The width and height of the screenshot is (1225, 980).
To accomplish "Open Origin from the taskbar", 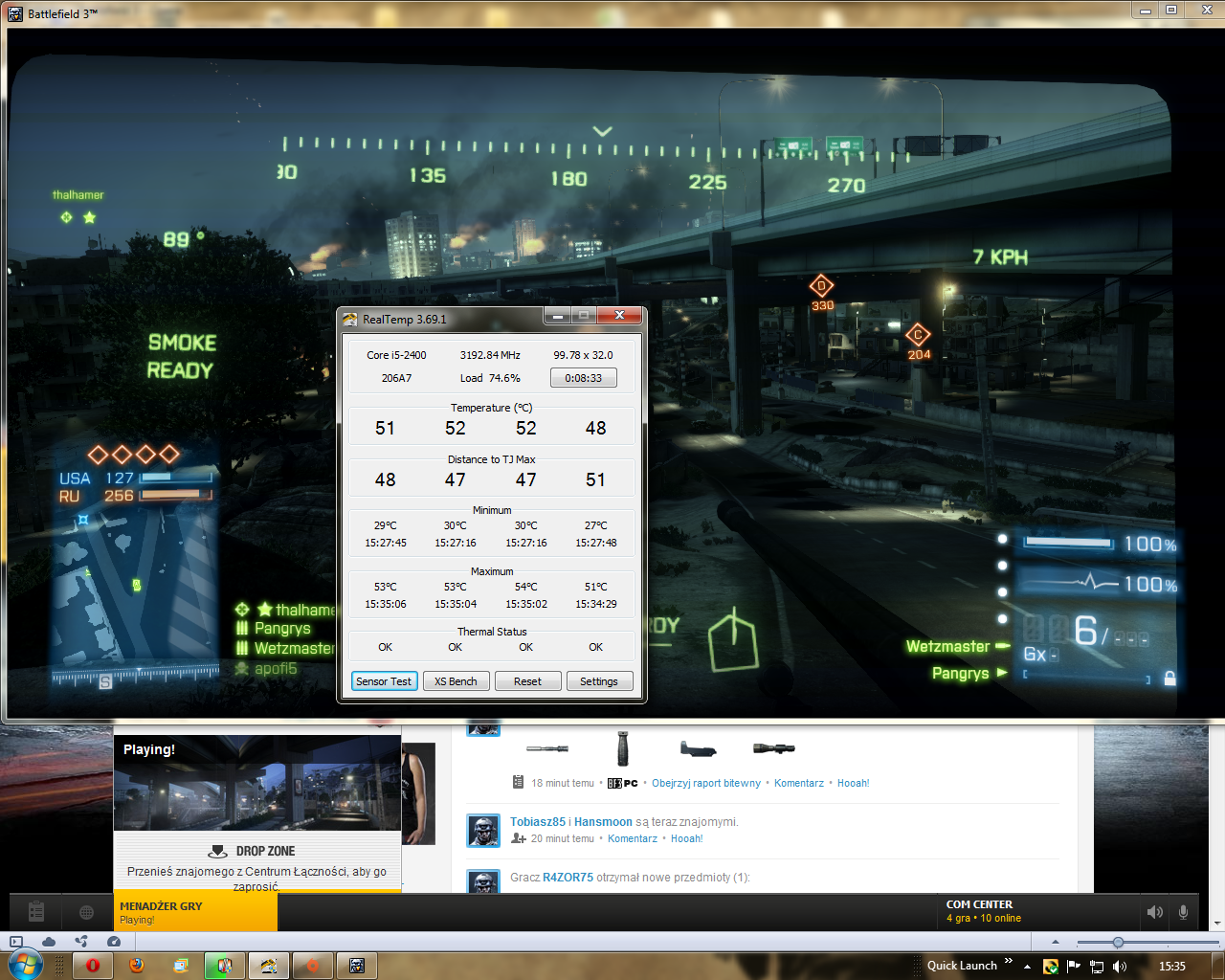I will point(313,966).
